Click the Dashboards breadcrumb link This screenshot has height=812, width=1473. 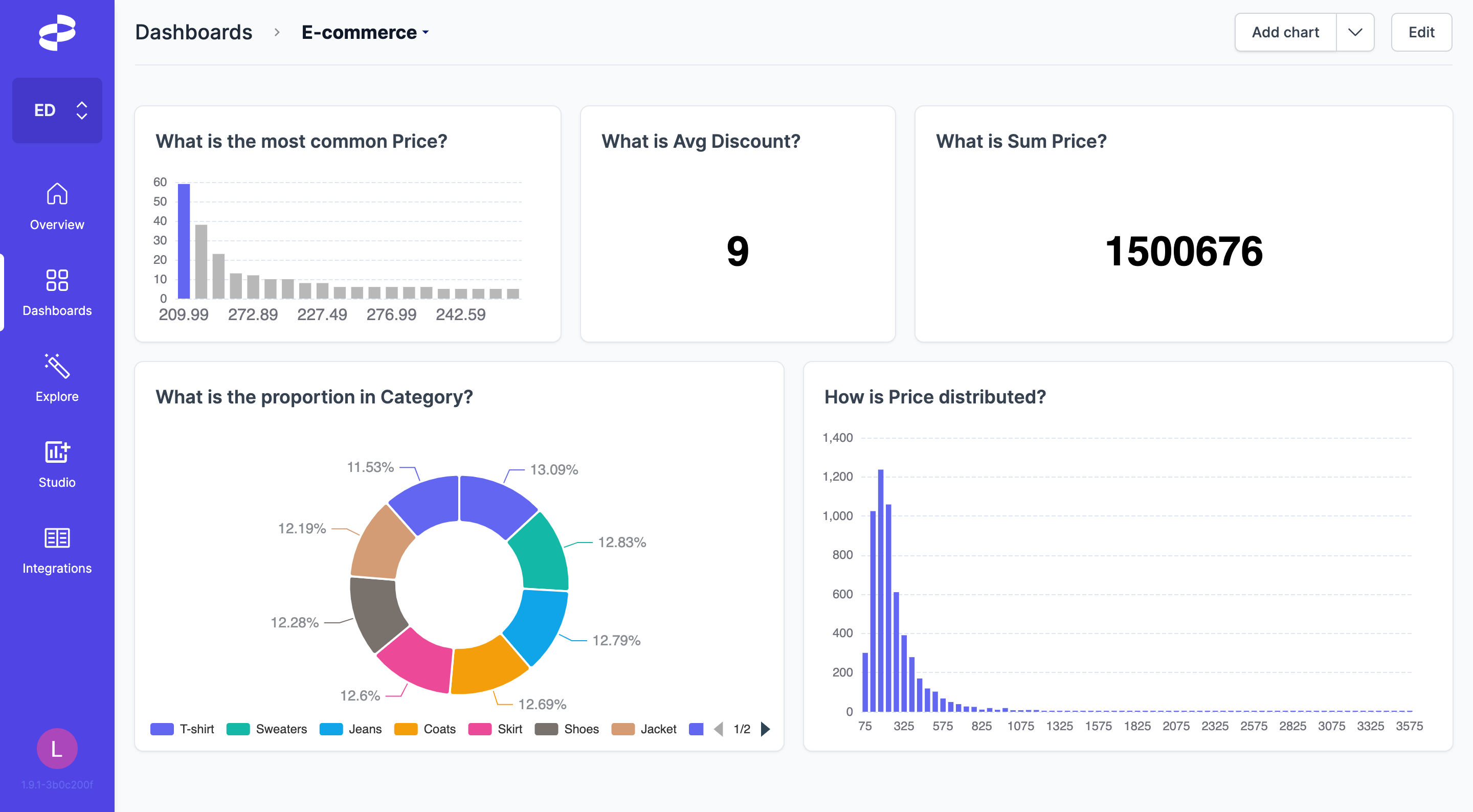[193, 33]
